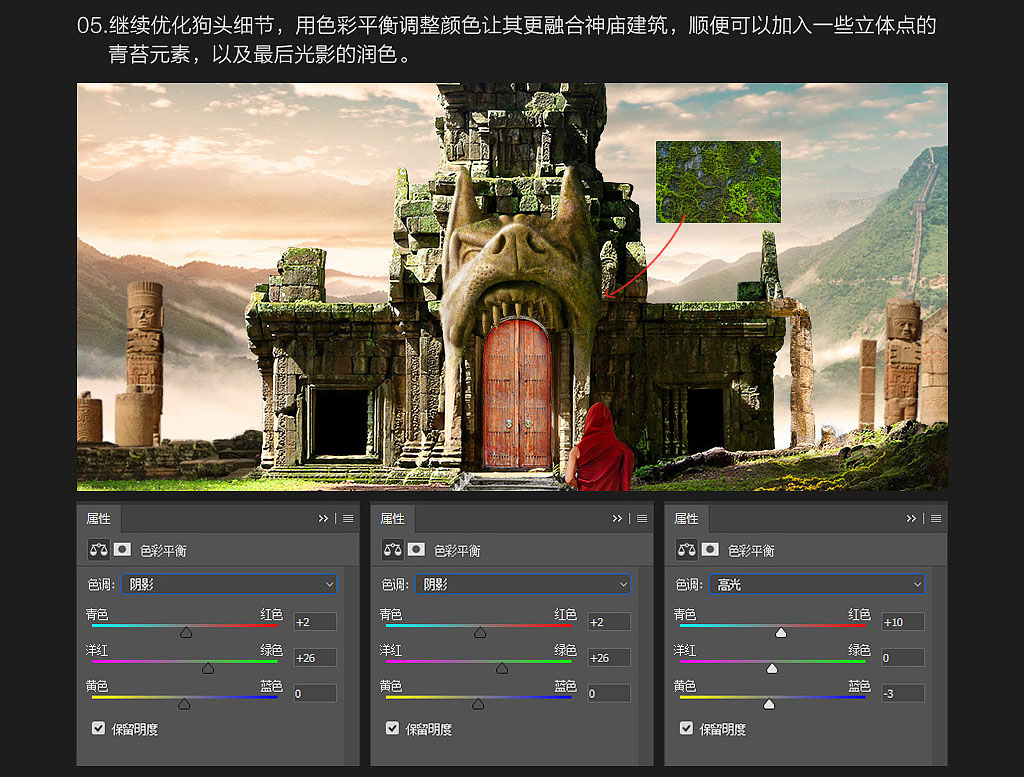Click the 青色-红色 slider handle in middle panel
The height and width of the screenshot is (777, 1024).
pos(480,632)
